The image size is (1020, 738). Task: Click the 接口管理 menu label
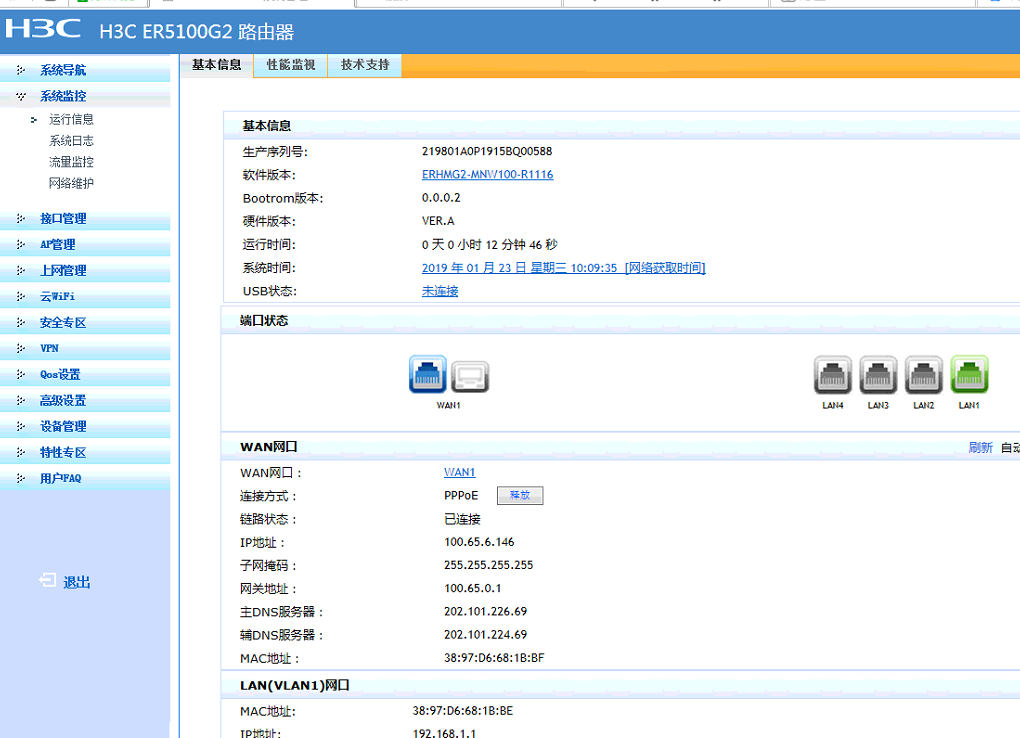(63, 219)
